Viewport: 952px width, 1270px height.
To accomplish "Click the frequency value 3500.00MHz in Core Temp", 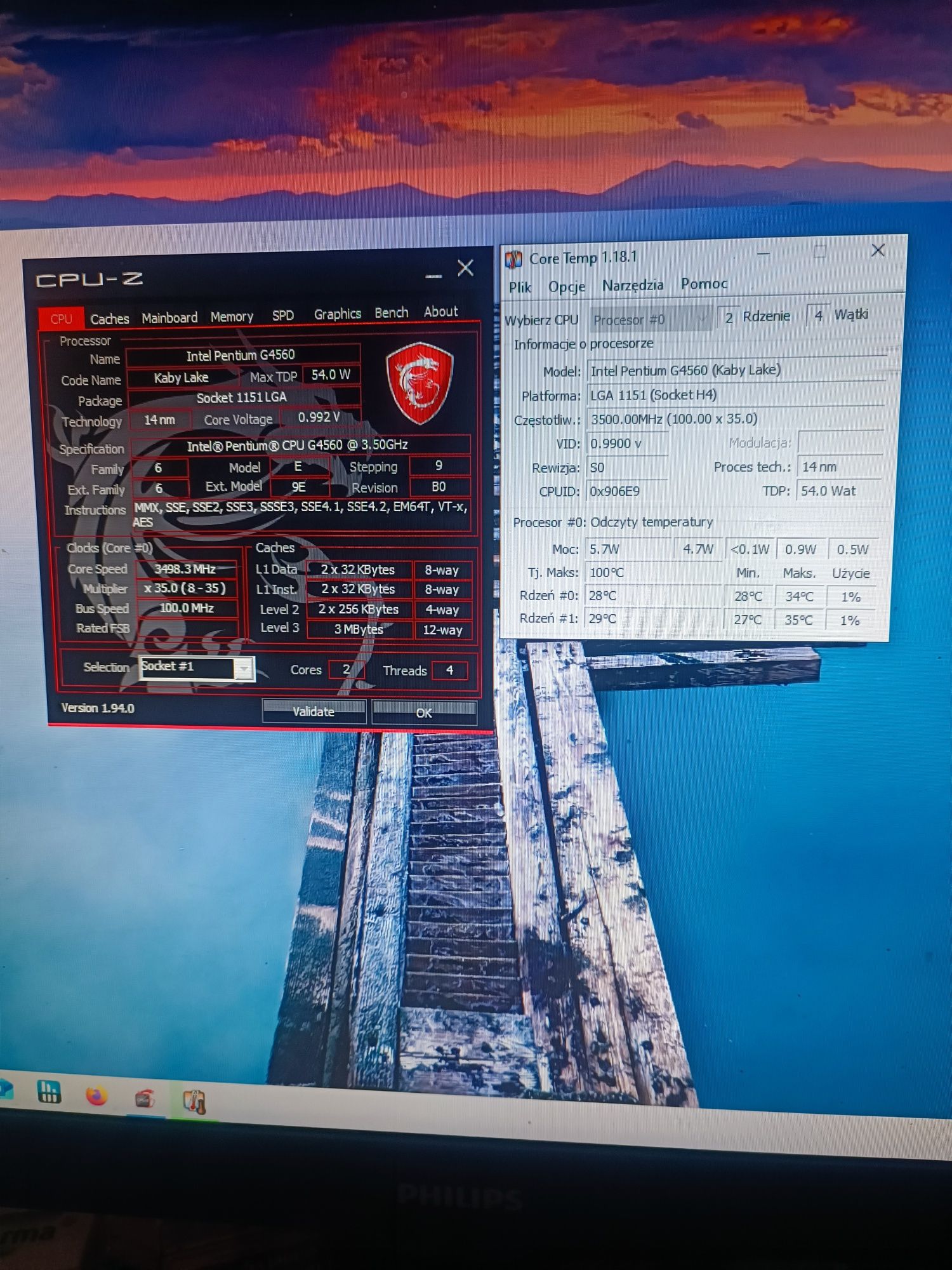I will [x=736, y=419].
